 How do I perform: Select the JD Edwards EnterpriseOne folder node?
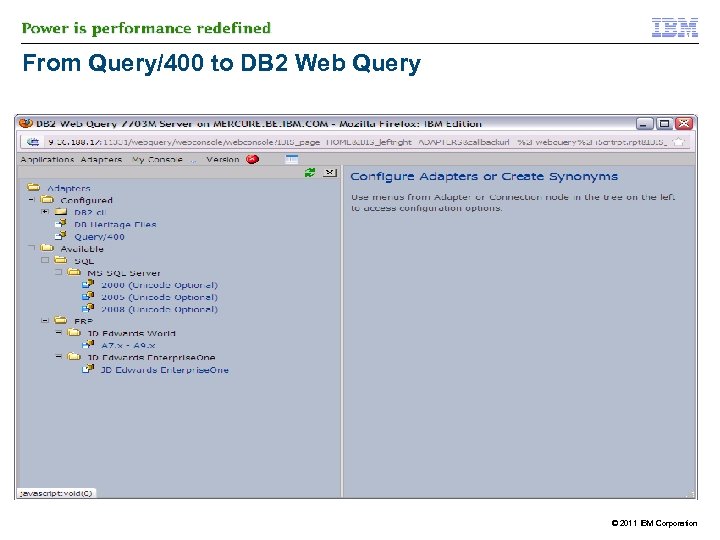tap(151, 357)
